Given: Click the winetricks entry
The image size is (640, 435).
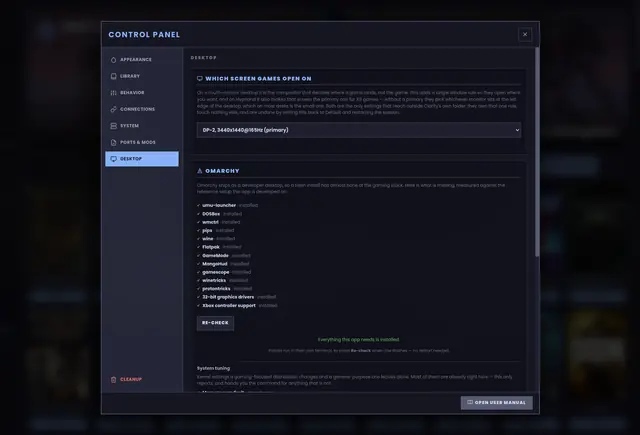Looking at the screenshot, I should click(222, 280).
